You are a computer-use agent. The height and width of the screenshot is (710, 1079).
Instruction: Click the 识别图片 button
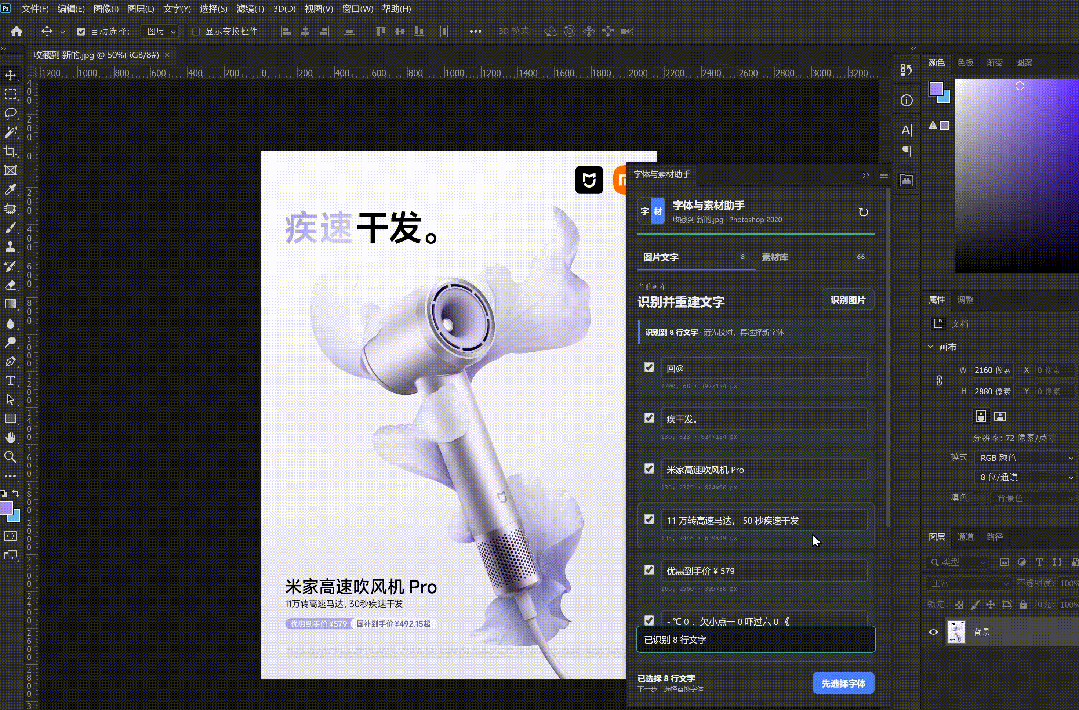848,301
